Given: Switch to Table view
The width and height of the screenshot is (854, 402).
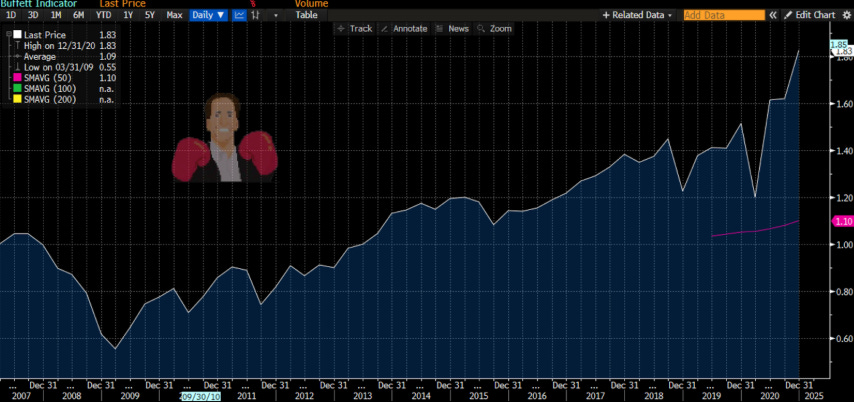Looking at the screenshot, I should [306, 15].
